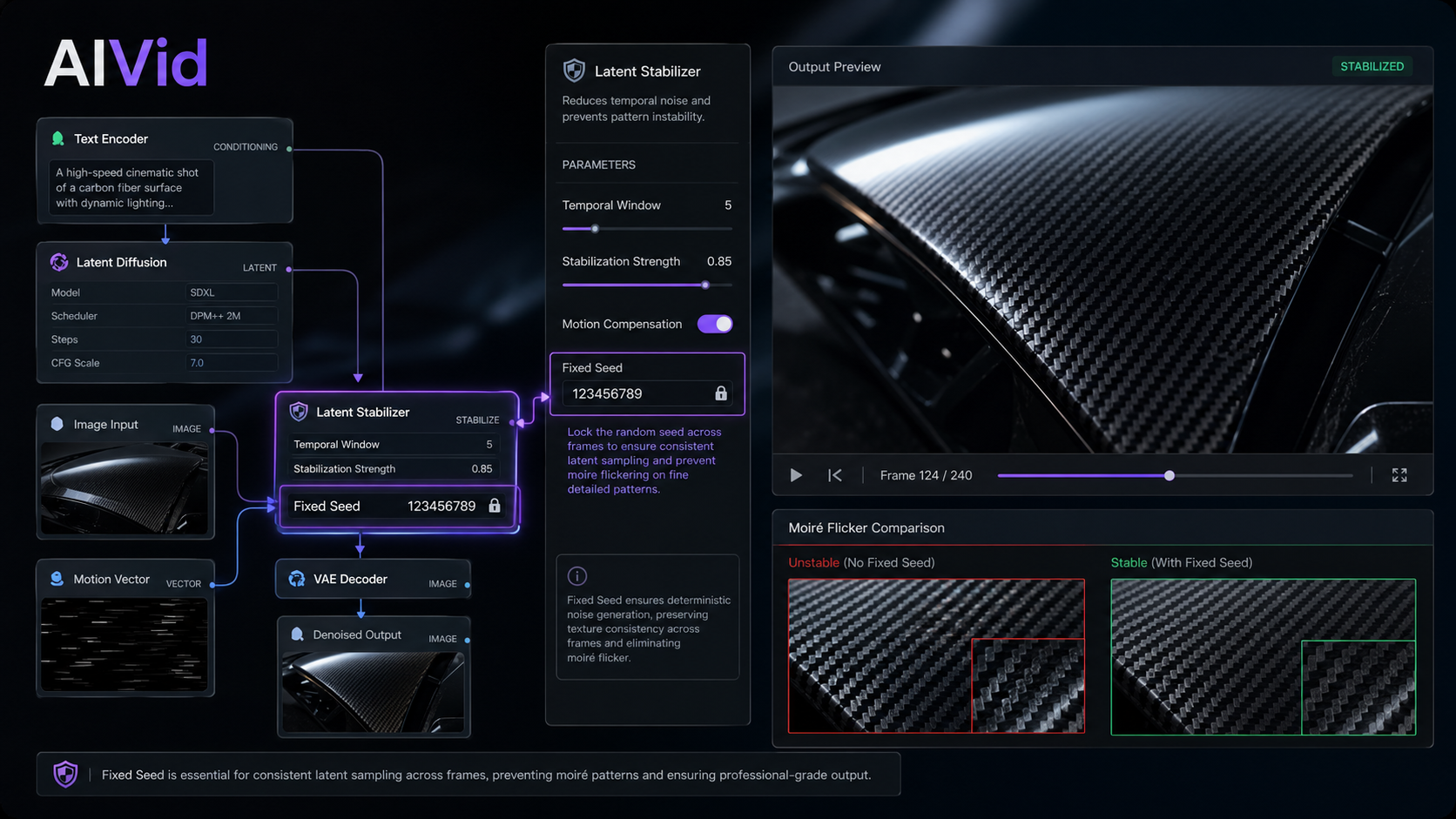
Task: Click the VAE Decoder node icon
Action: pyautogui.click(x=297, y=579)
